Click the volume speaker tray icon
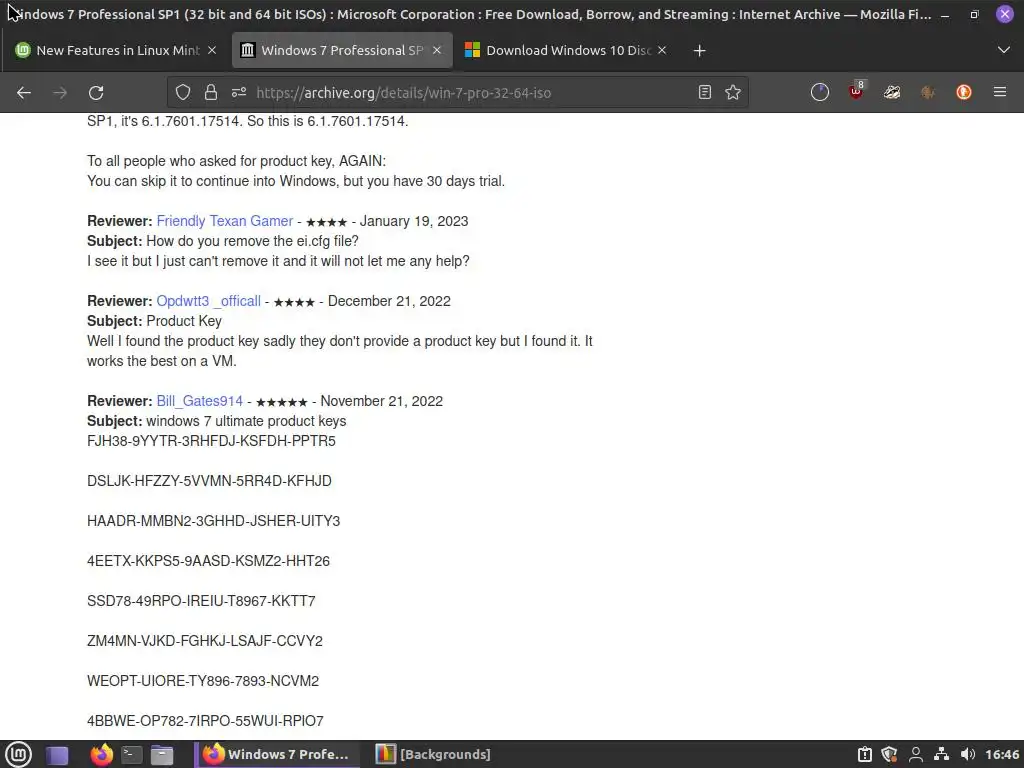The height and width of the screenshot is (768, 1024). pyautogui.click(x=968, y=755)
